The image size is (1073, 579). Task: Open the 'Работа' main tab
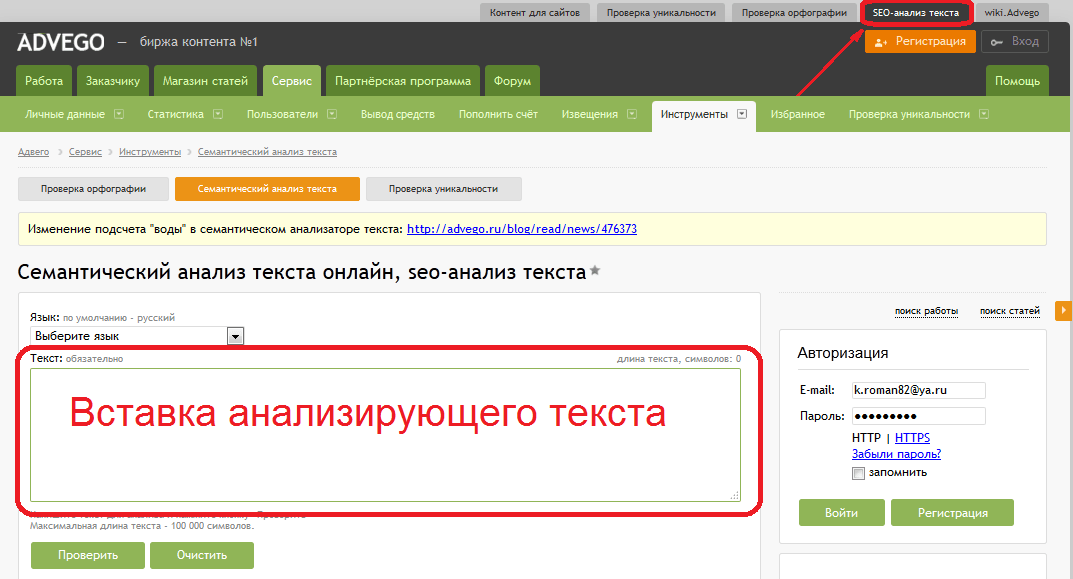pyautogui.click(x=44, y=81)
